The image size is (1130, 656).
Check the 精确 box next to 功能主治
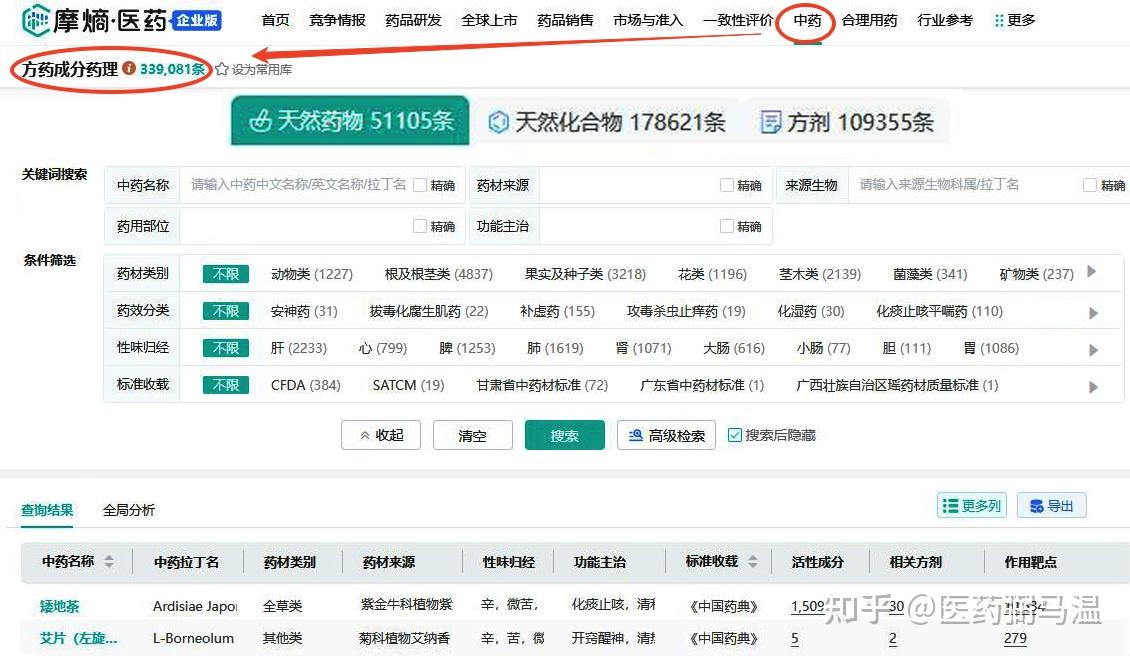click(x=729, y=226)
